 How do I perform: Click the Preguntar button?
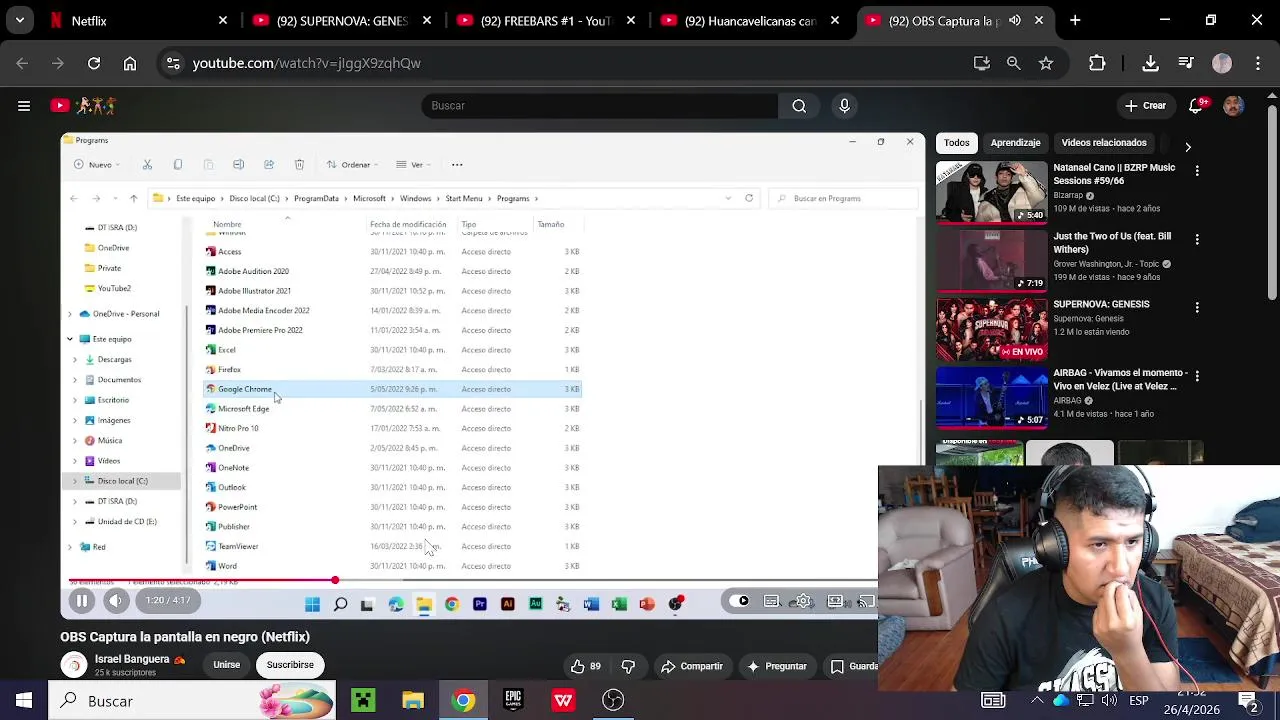pyautogui.click(x=776, y=666)
